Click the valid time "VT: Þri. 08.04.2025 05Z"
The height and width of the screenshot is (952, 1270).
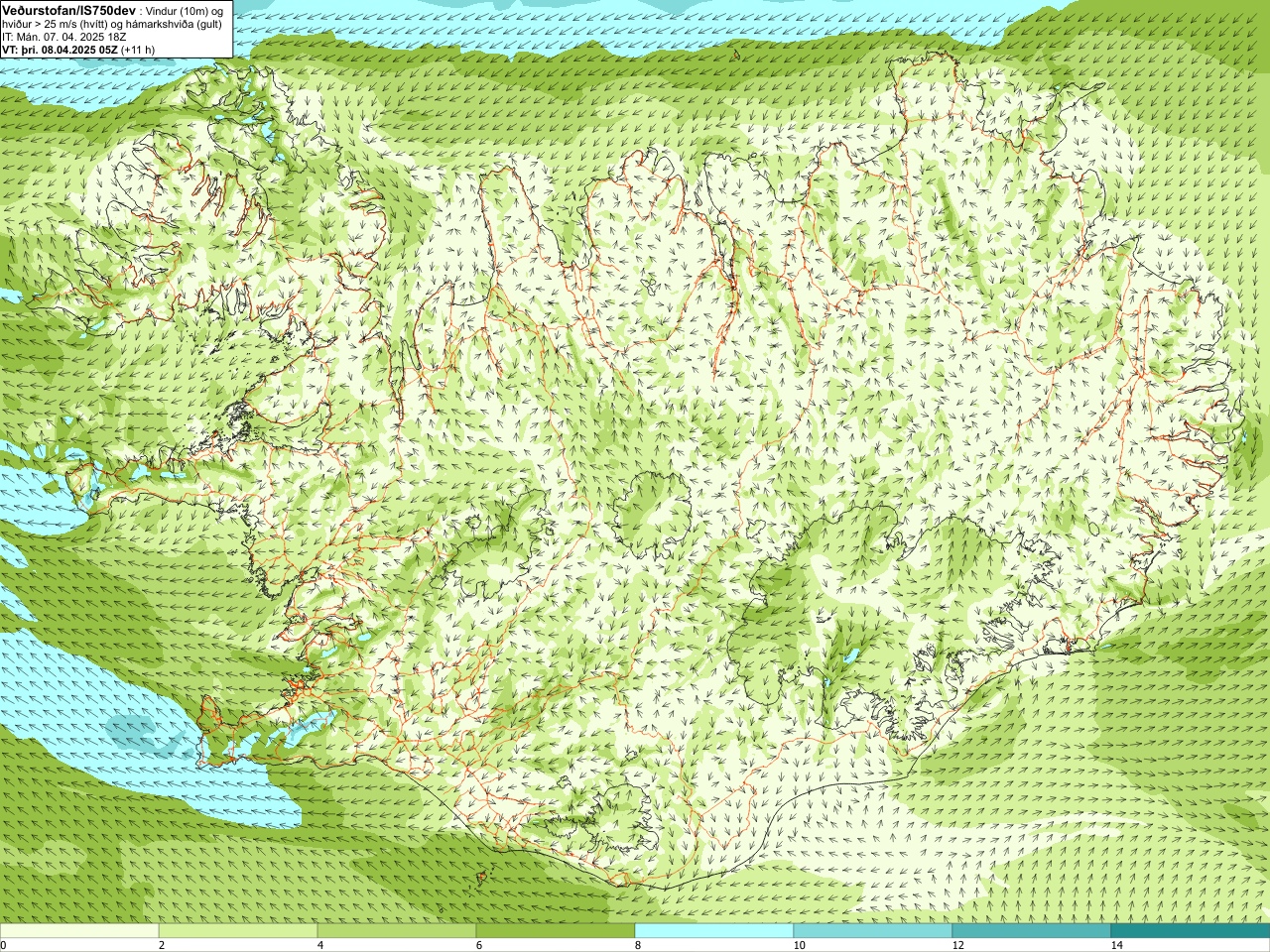(x=60, y=49)
